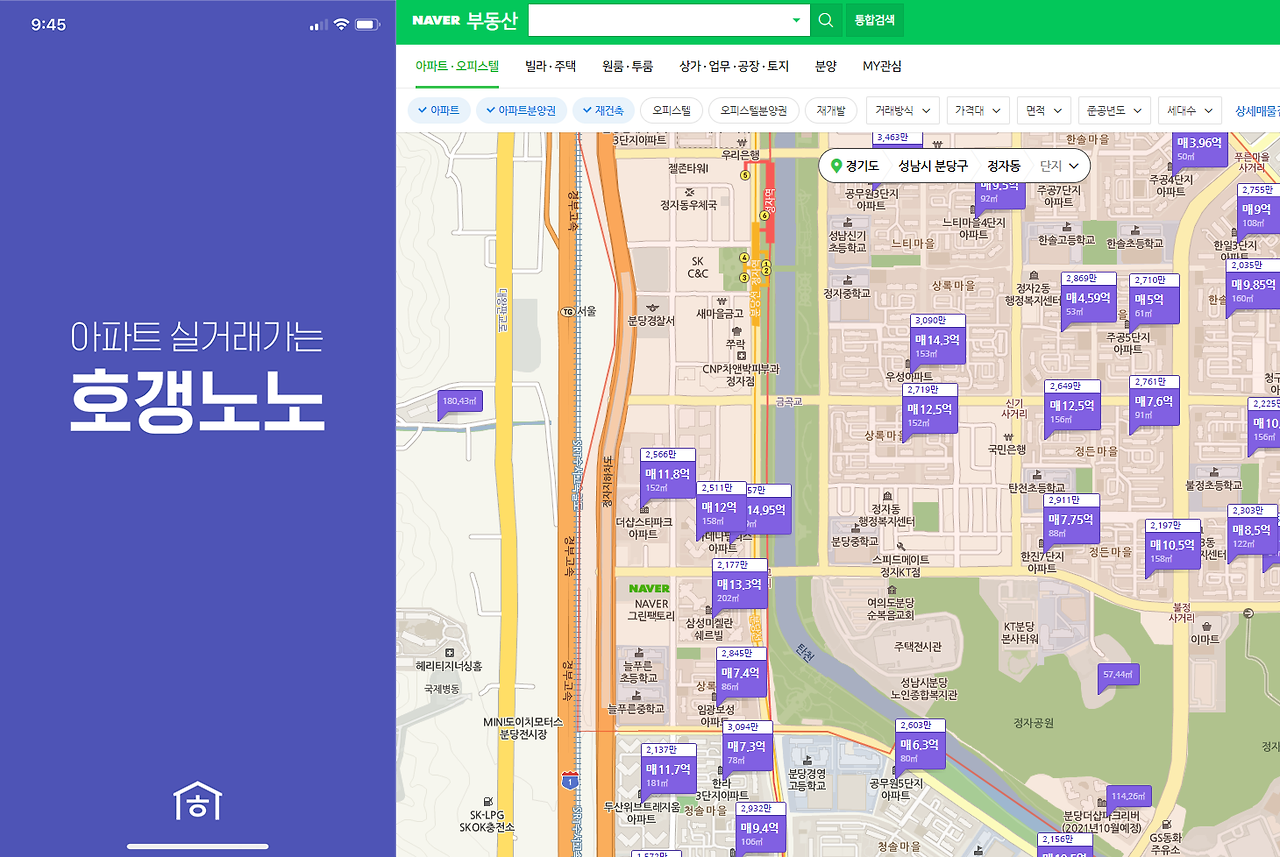Screen dimensions: 1280x857
Task: Select the 성남신기 초등학교 school map icon
Action: pyautogui.click(x=847, y=222)
